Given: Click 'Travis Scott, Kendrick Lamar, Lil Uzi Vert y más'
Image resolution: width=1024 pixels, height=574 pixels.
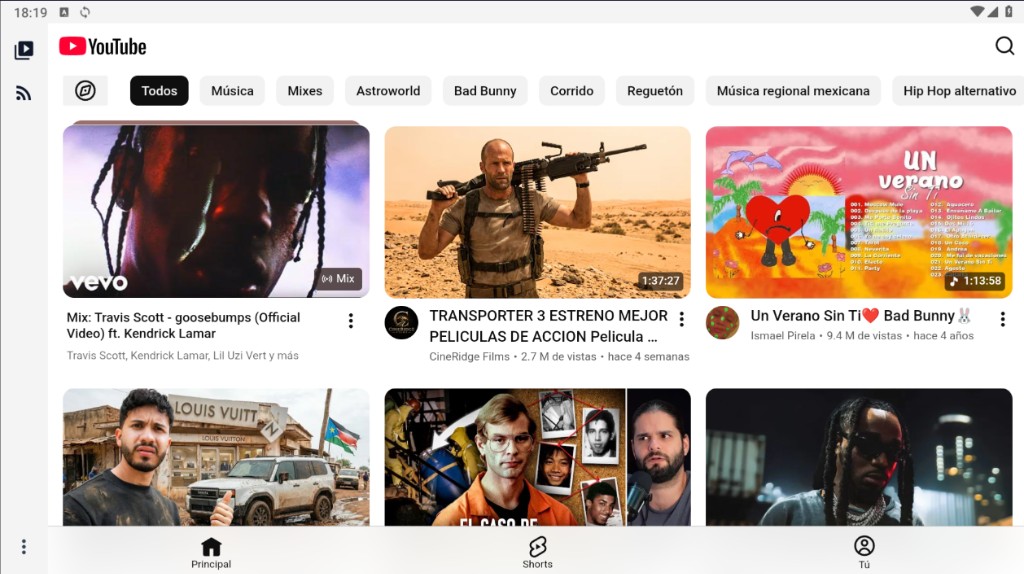Looking at the screenshot, I should [x=182, y=355].
